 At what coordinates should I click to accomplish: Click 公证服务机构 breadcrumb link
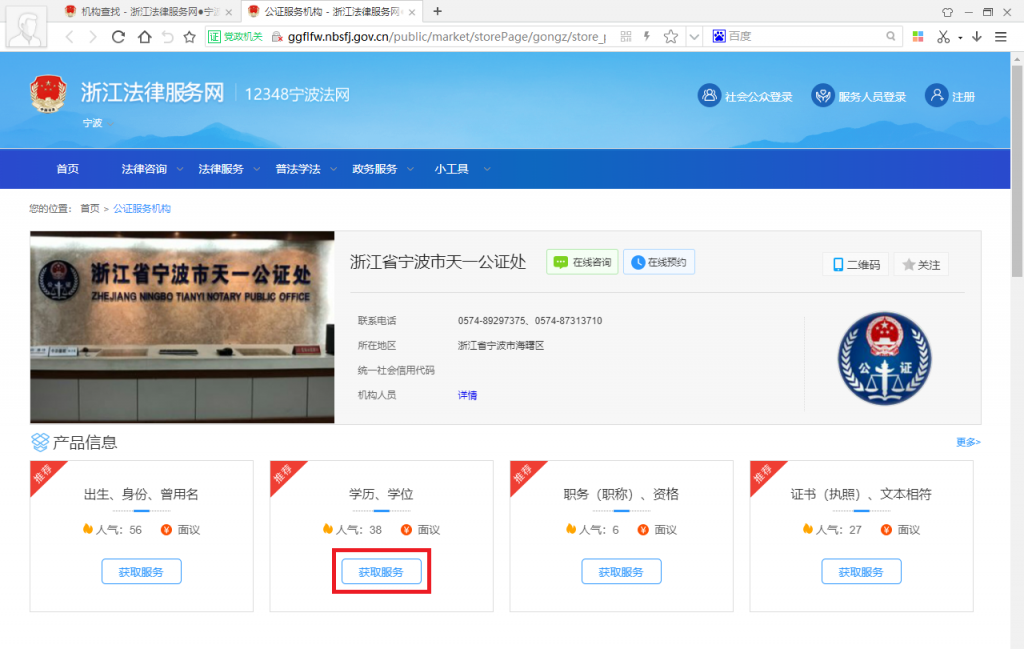(142, 209)
